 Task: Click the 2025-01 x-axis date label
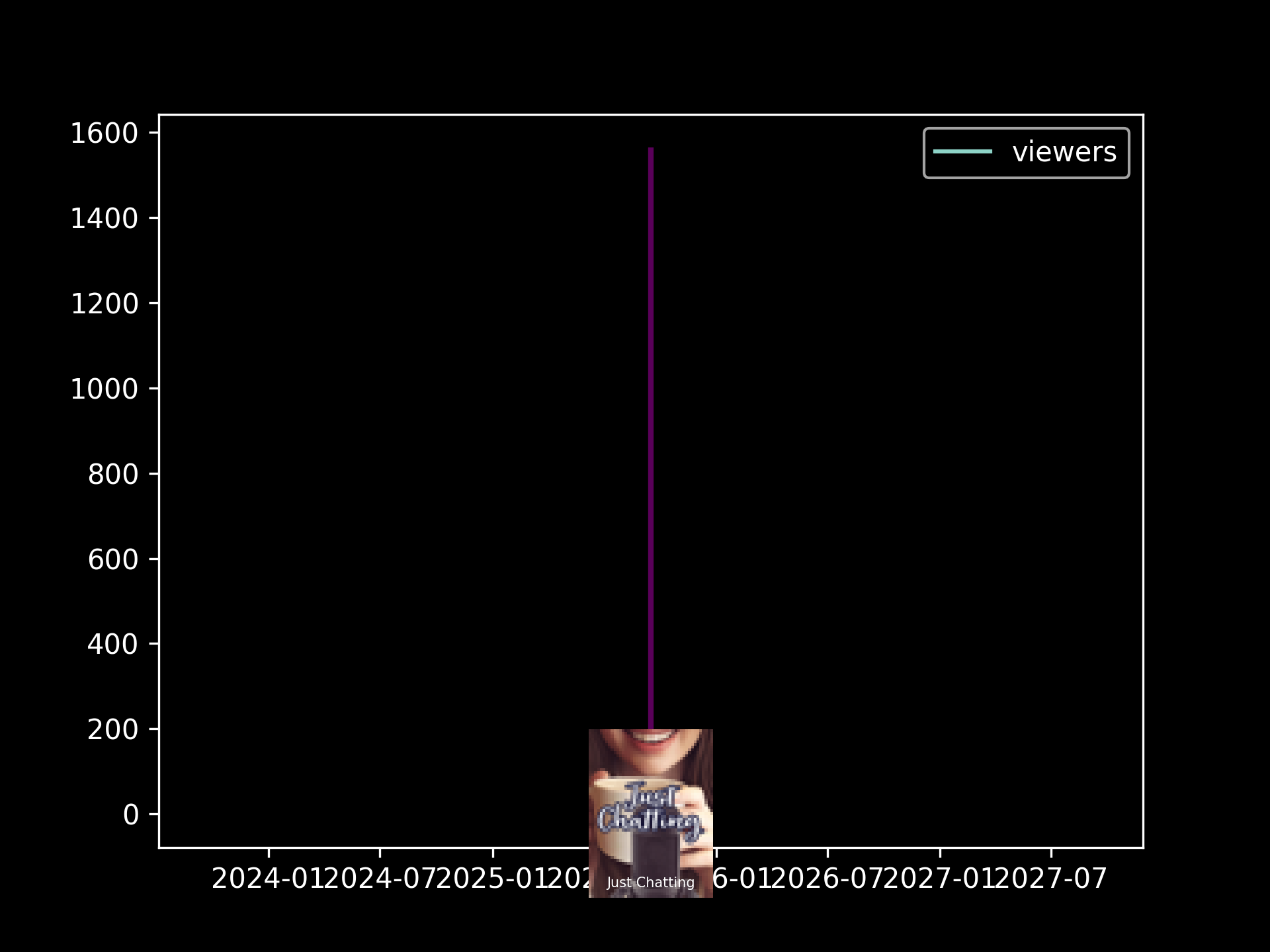coord(492,879)
